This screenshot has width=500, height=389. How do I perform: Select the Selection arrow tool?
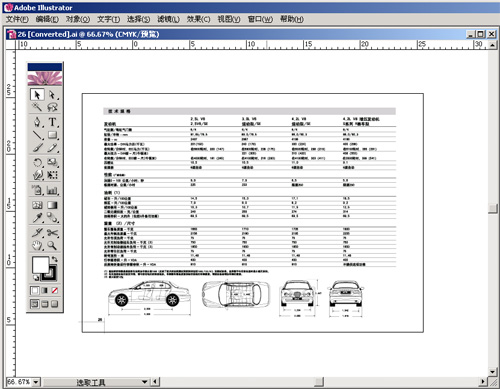(x=37, y=95)
